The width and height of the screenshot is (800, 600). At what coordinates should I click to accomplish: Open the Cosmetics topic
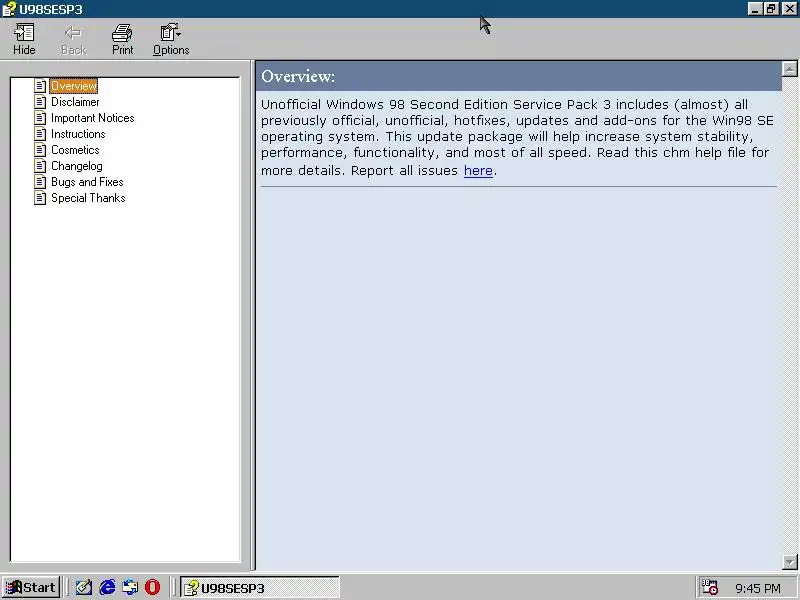pos(75,150)
